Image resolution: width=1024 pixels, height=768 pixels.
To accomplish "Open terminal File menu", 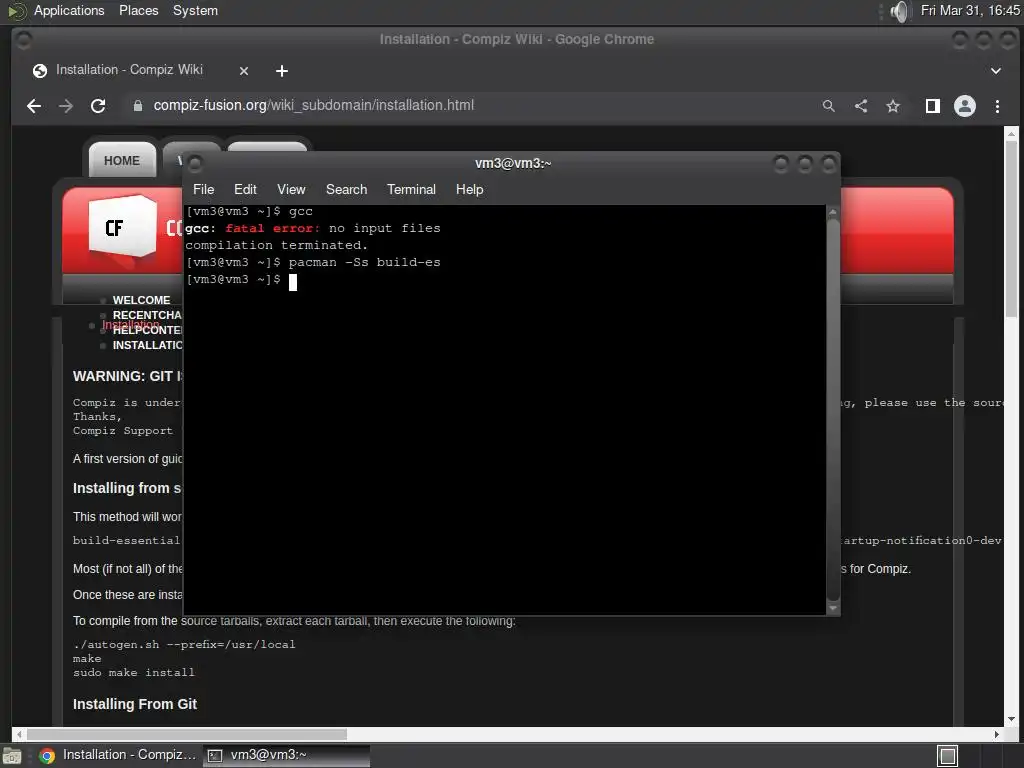I will click(203, 189).
